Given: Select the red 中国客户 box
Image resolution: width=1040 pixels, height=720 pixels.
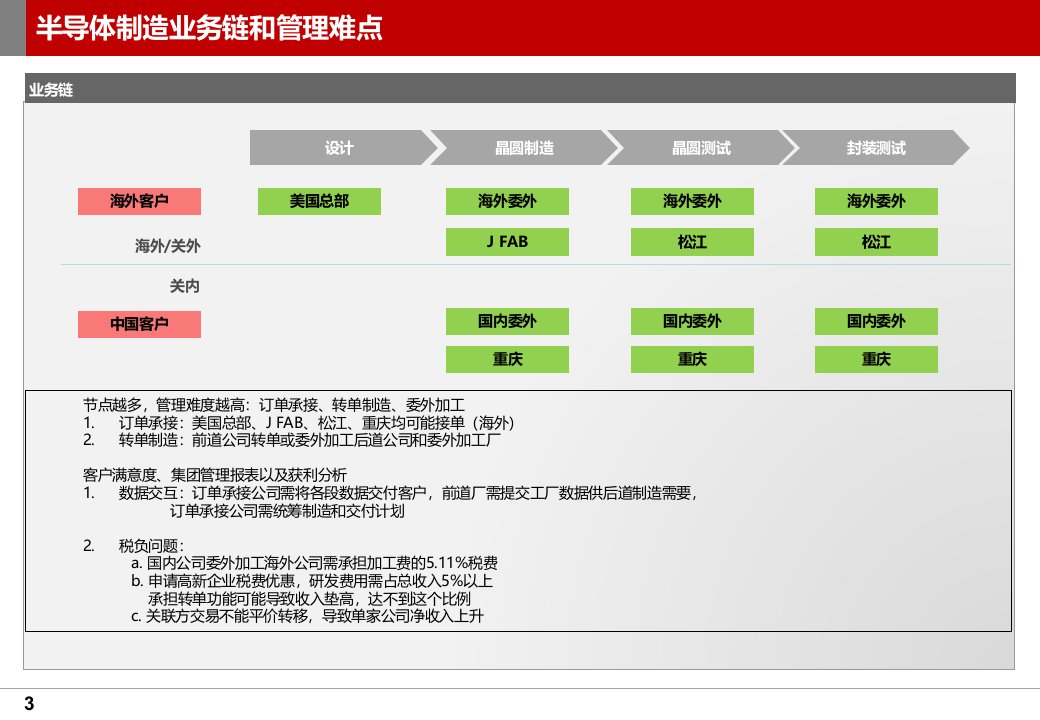Looking at the screenshot, I should point(140,324).
